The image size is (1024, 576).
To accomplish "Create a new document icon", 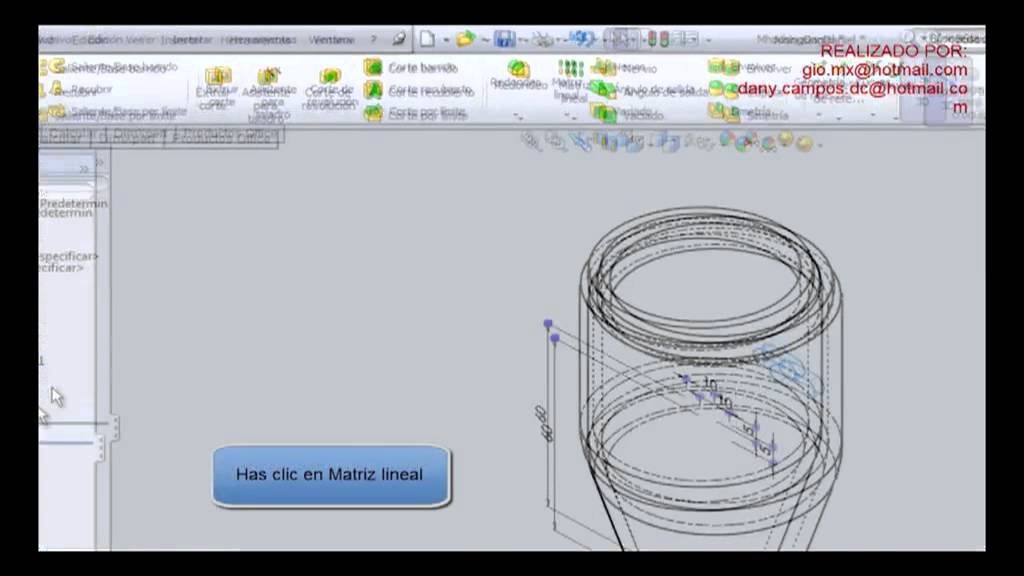I will (426, 39).
